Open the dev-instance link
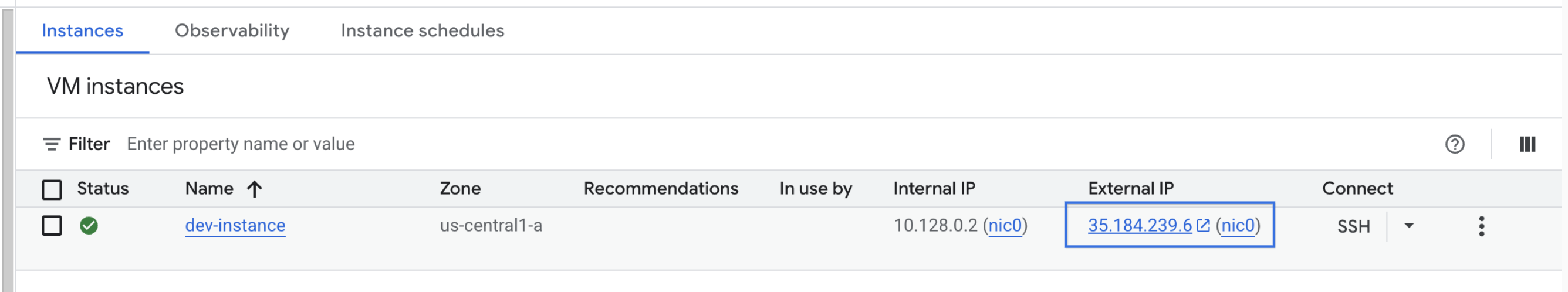Screen dimensions: 1568x292 pos(235,226)
